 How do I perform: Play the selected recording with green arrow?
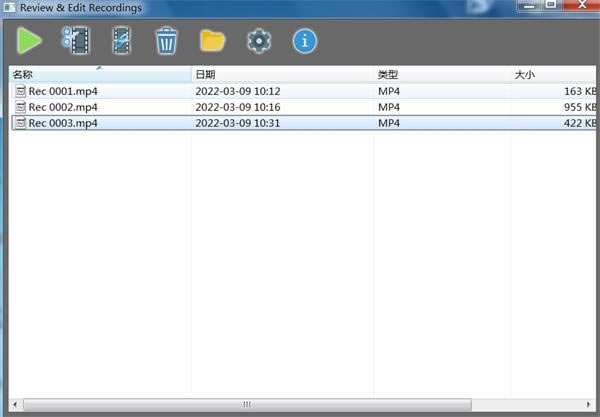30,41
